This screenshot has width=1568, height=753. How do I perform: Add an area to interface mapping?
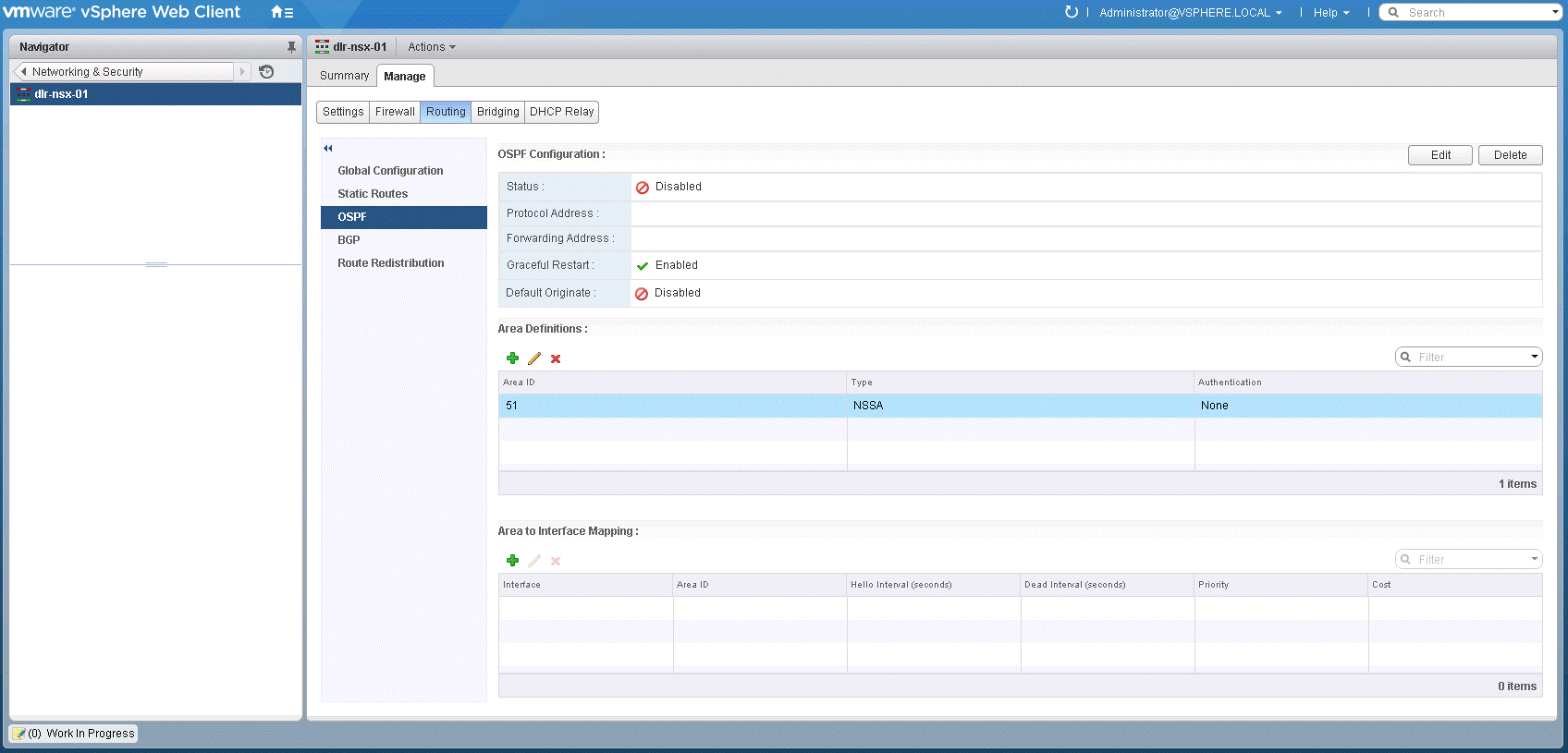[x=512, y=561]
